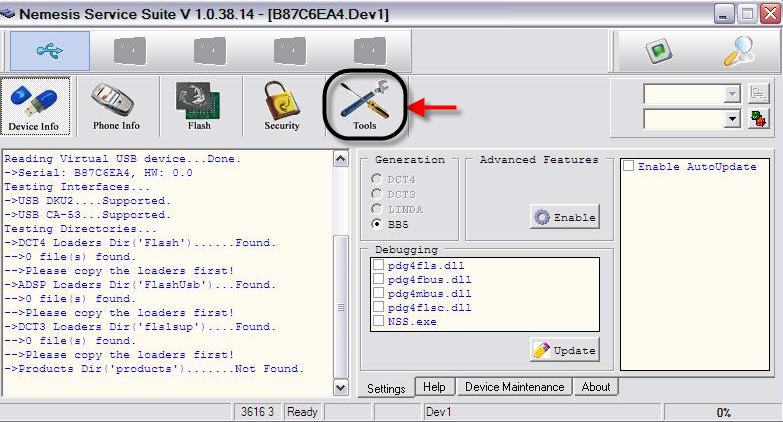Click the Nemesis Service Suite title bar icon
This screenshot has height=422, width=783.
tap(7, 13)
